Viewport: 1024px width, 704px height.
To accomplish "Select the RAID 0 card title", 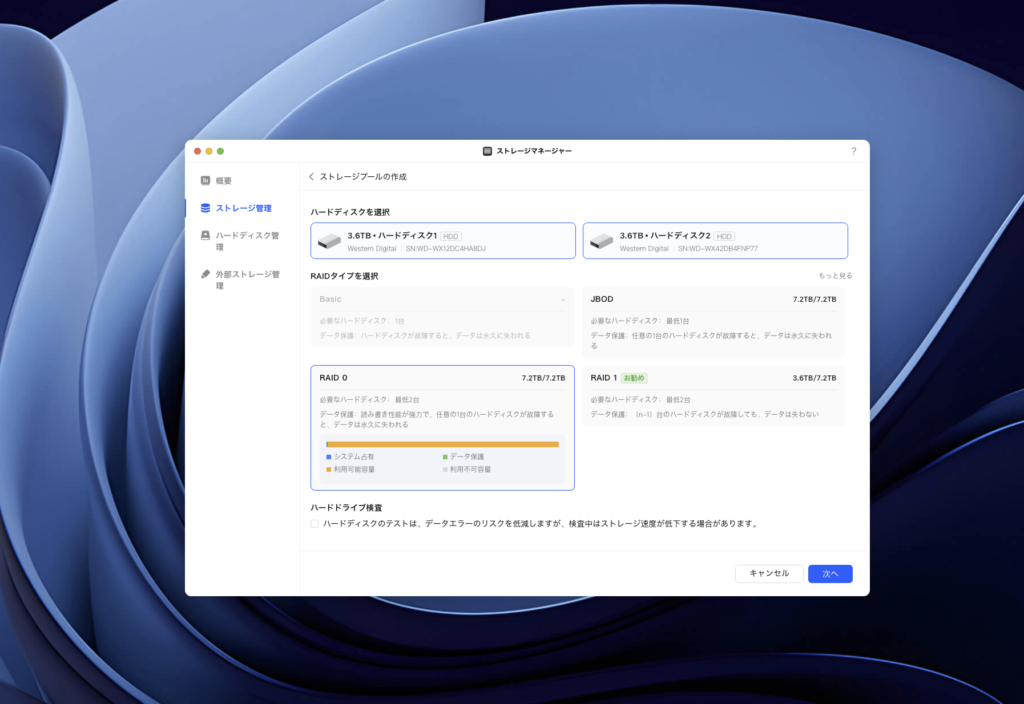I will [x=334, y=378].
